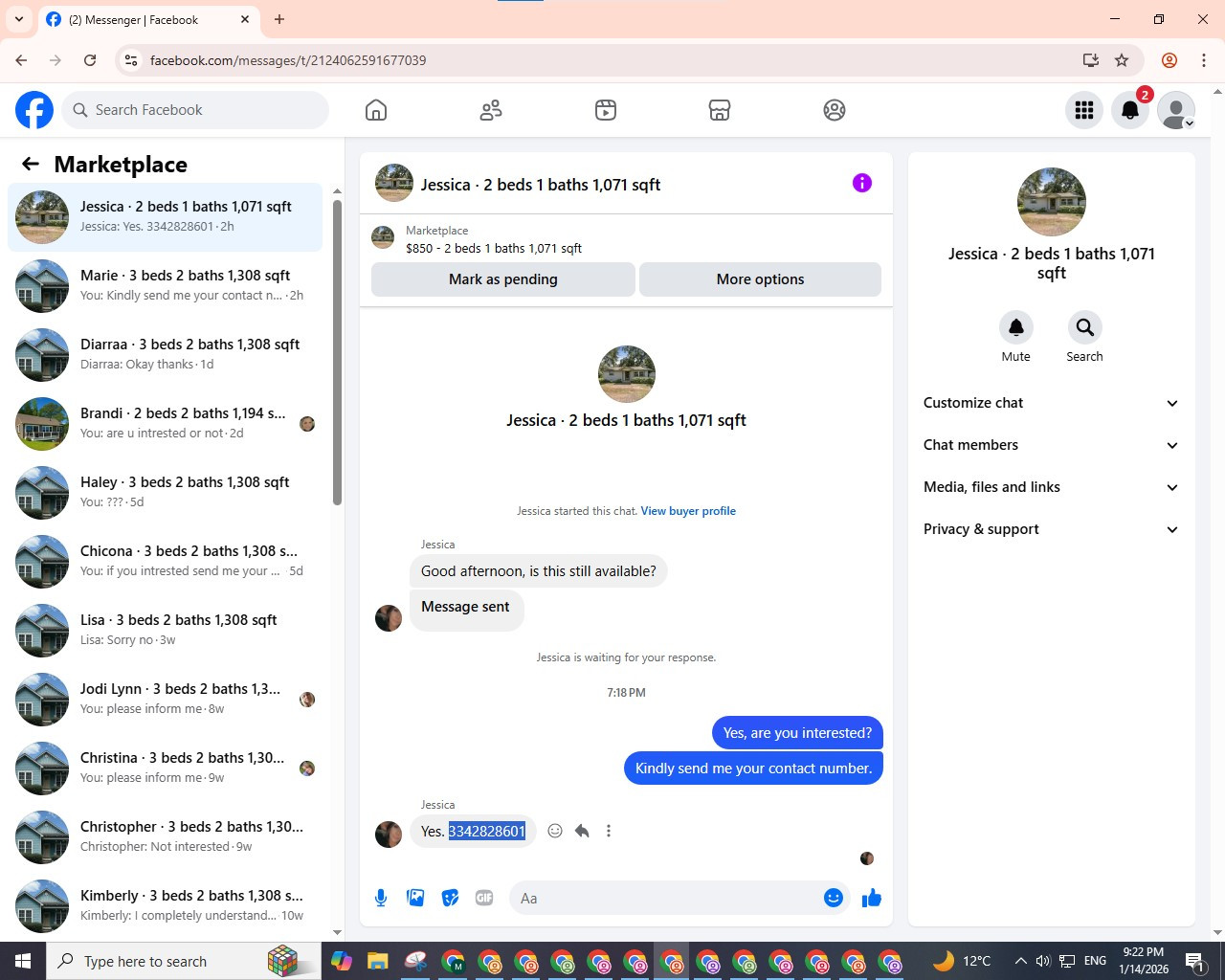Search in conversation using the magnifier icon
The height and width of the screenshot is (980, 1225).
[x=1084, y=327]
